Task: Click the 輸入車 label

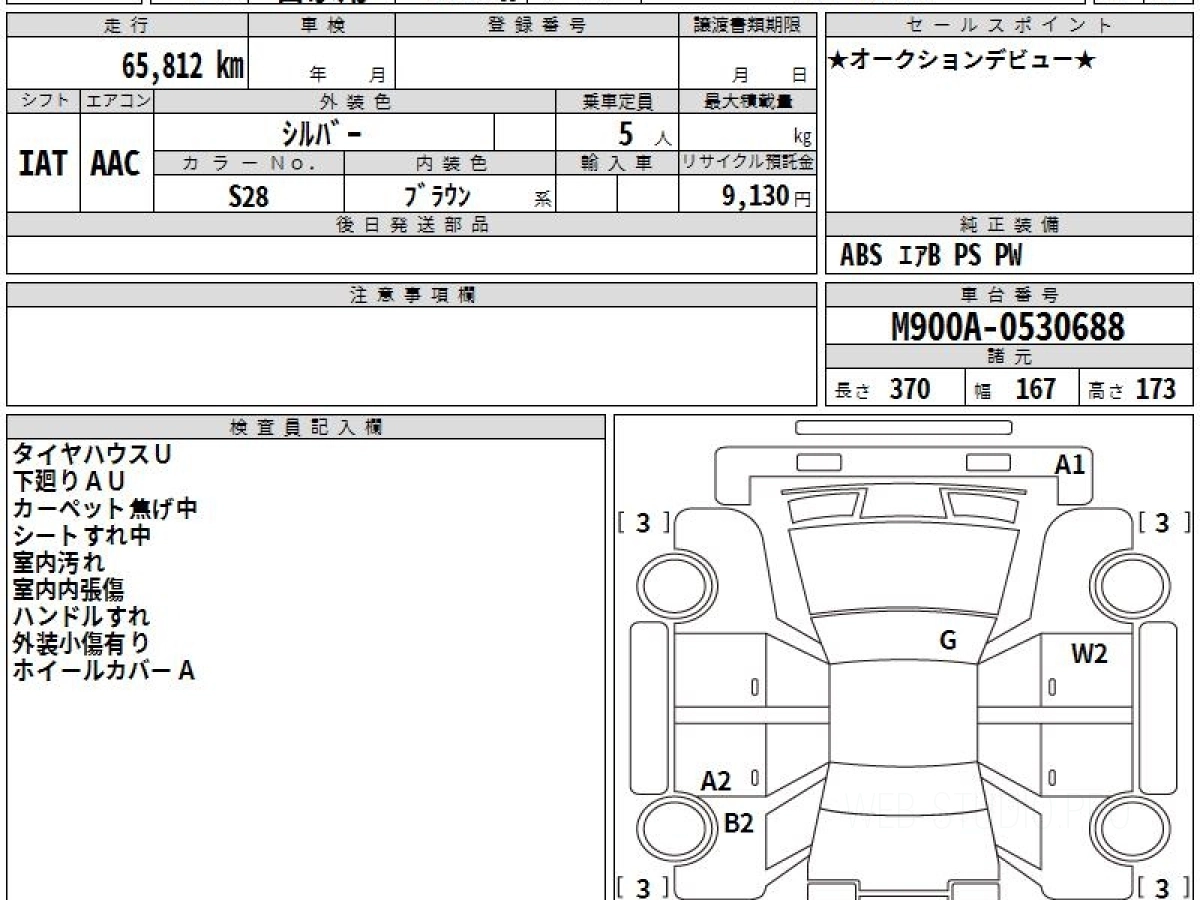Action: pos(617,163)
